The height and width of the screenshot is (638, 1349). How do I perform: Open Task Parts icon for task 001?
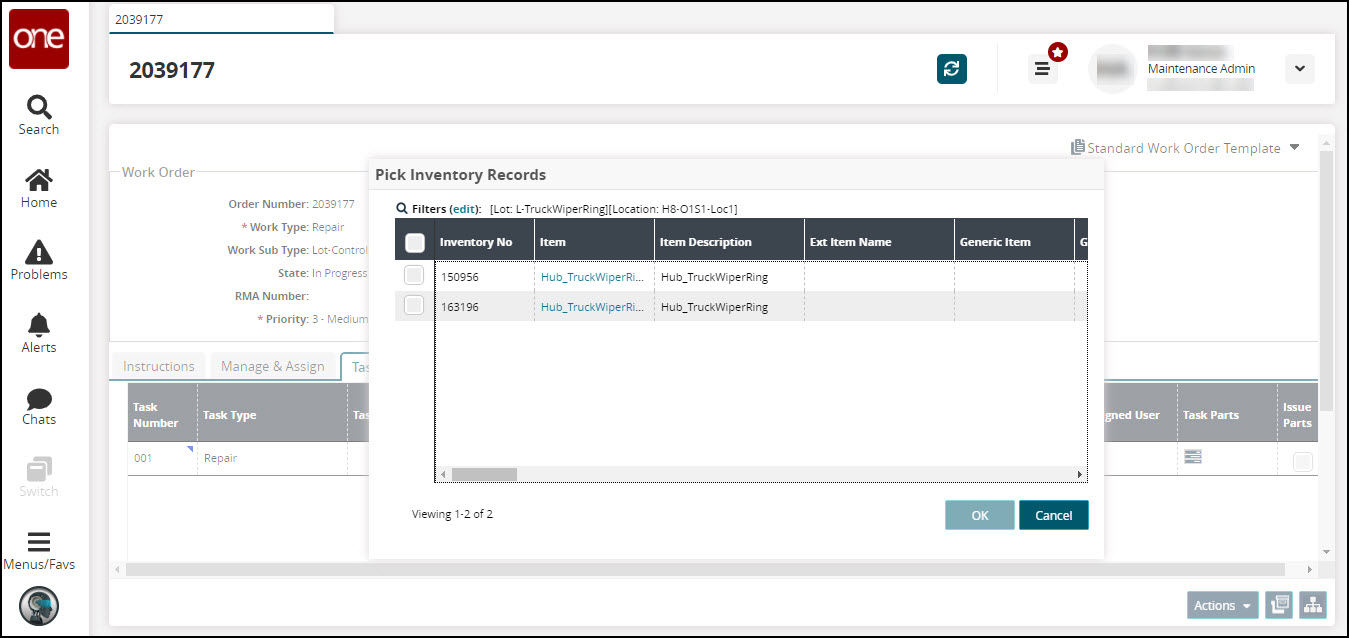pos(1192,457)
